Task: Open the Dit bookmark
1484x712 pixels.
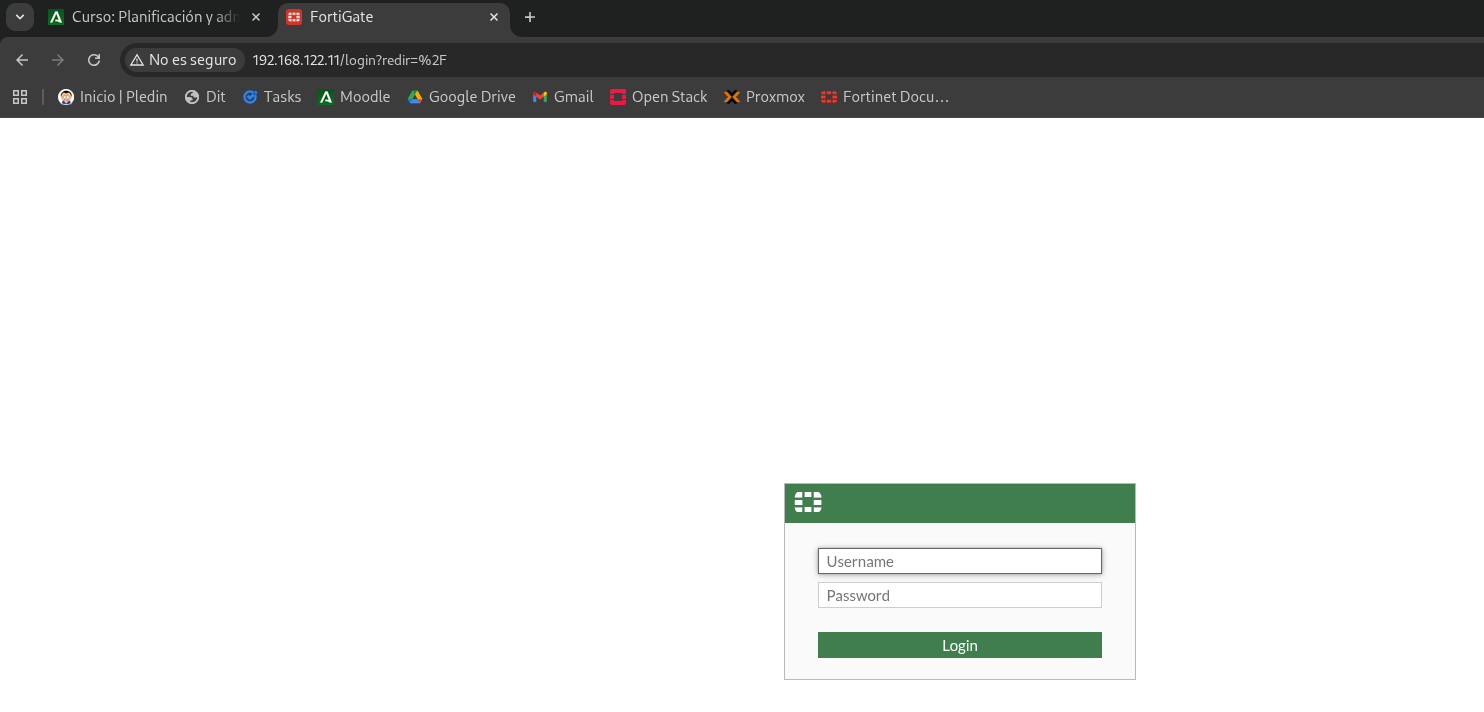Action: [205, 97]
